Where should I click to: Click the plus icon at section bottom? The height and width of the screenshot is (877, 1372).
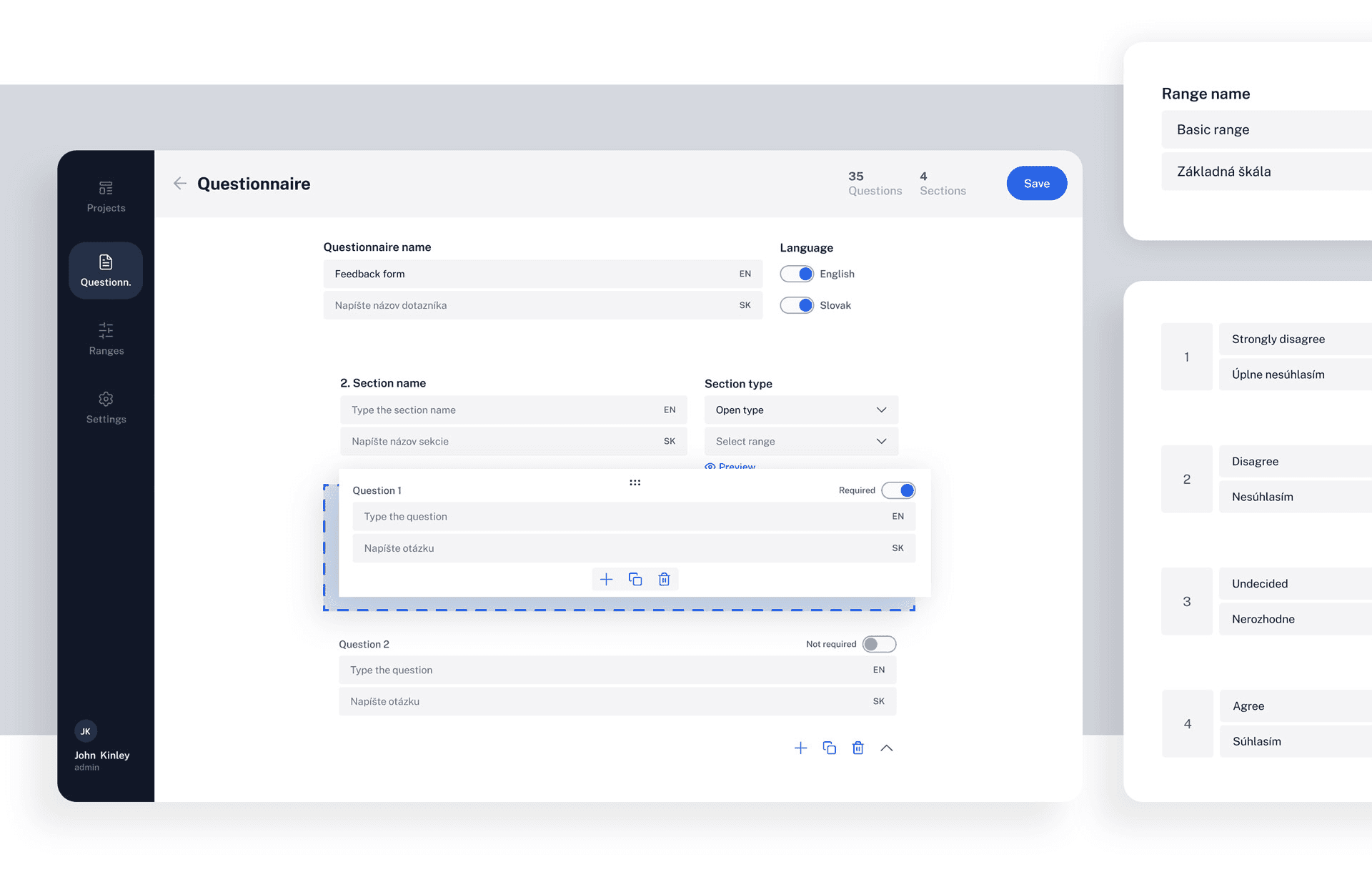tap(800, 748)
